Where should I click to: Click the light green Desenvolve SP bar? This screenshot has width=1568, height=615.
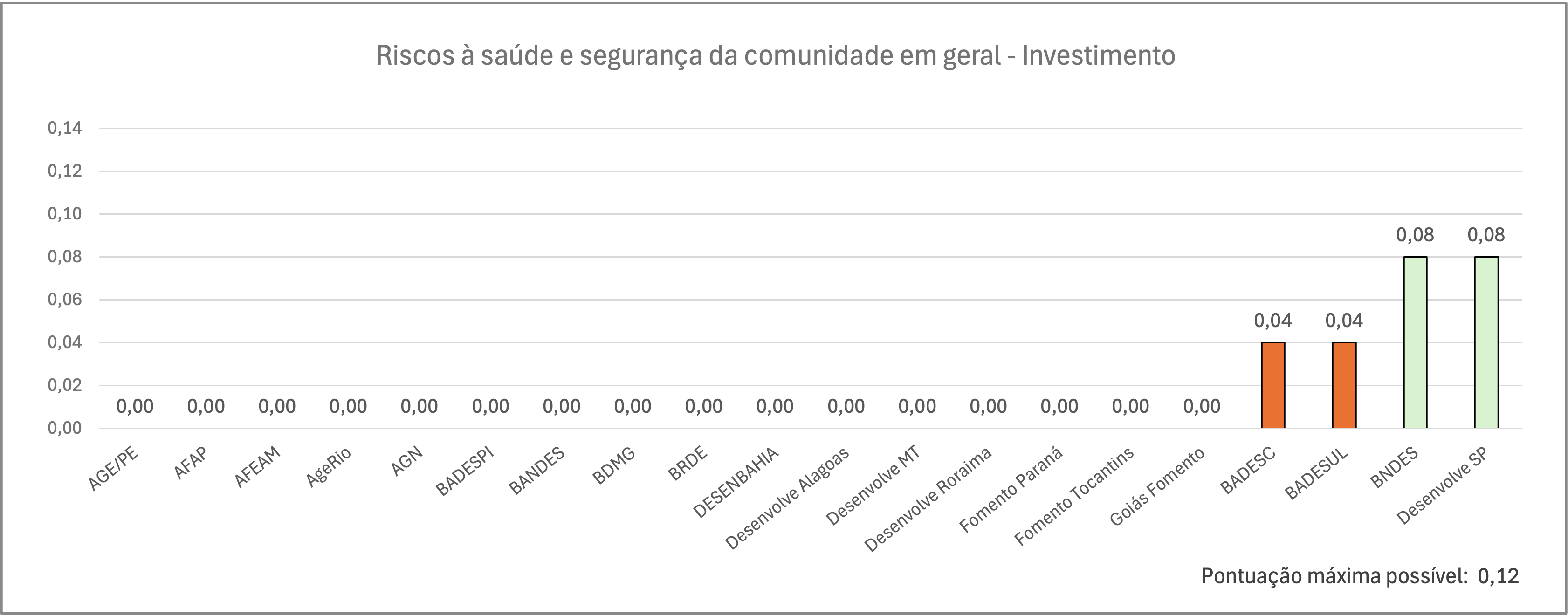(1486, 342)
